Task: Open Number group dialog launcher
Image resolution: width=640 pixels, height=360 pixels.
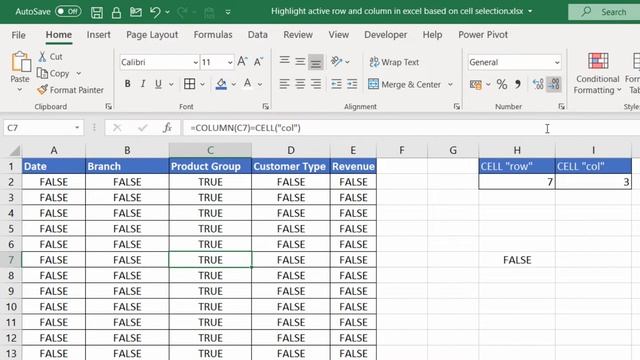Action: click(562, 107)
